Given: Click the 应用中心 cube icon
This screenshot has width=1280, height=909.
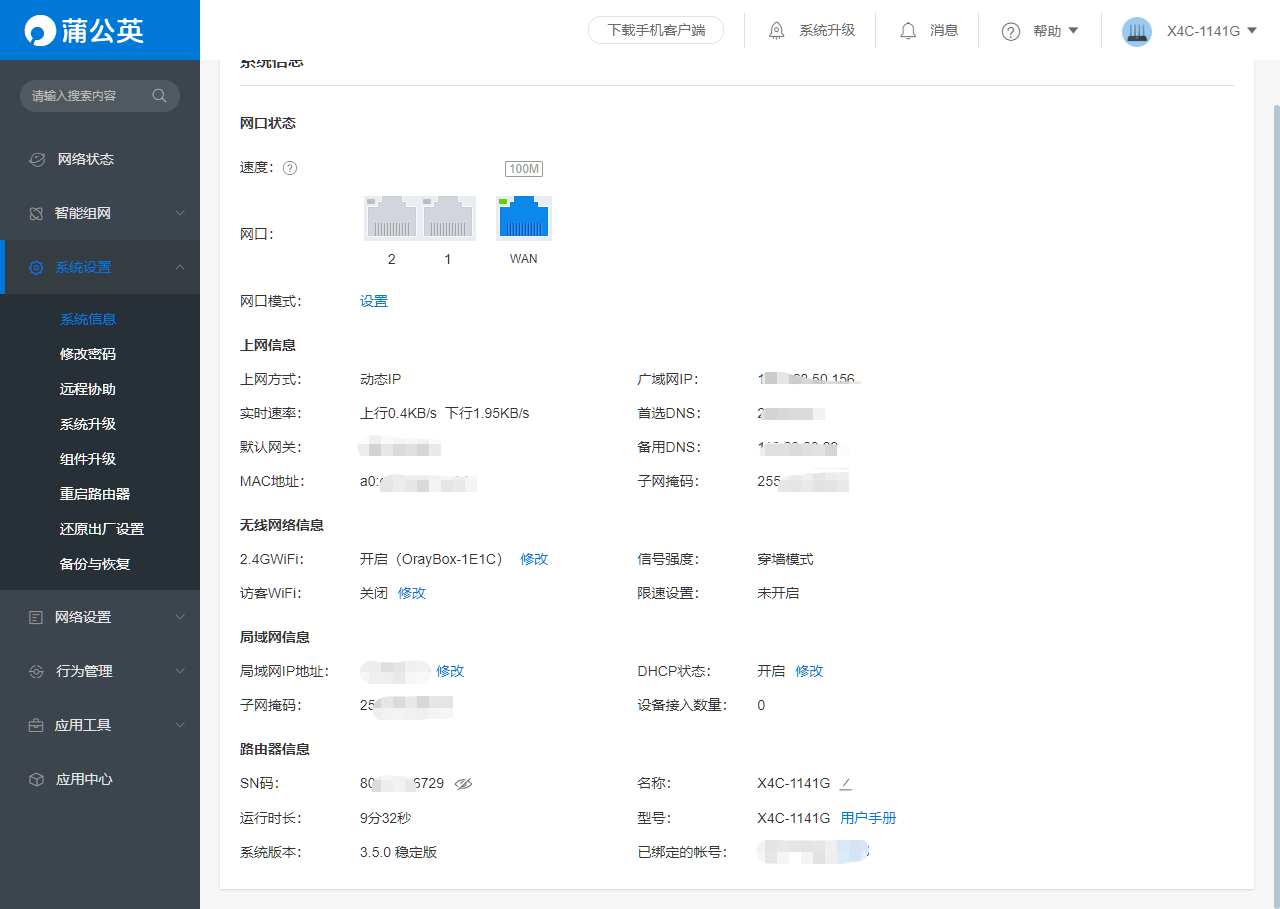Looking at the screenshot, I should click(x=36, y=779).
